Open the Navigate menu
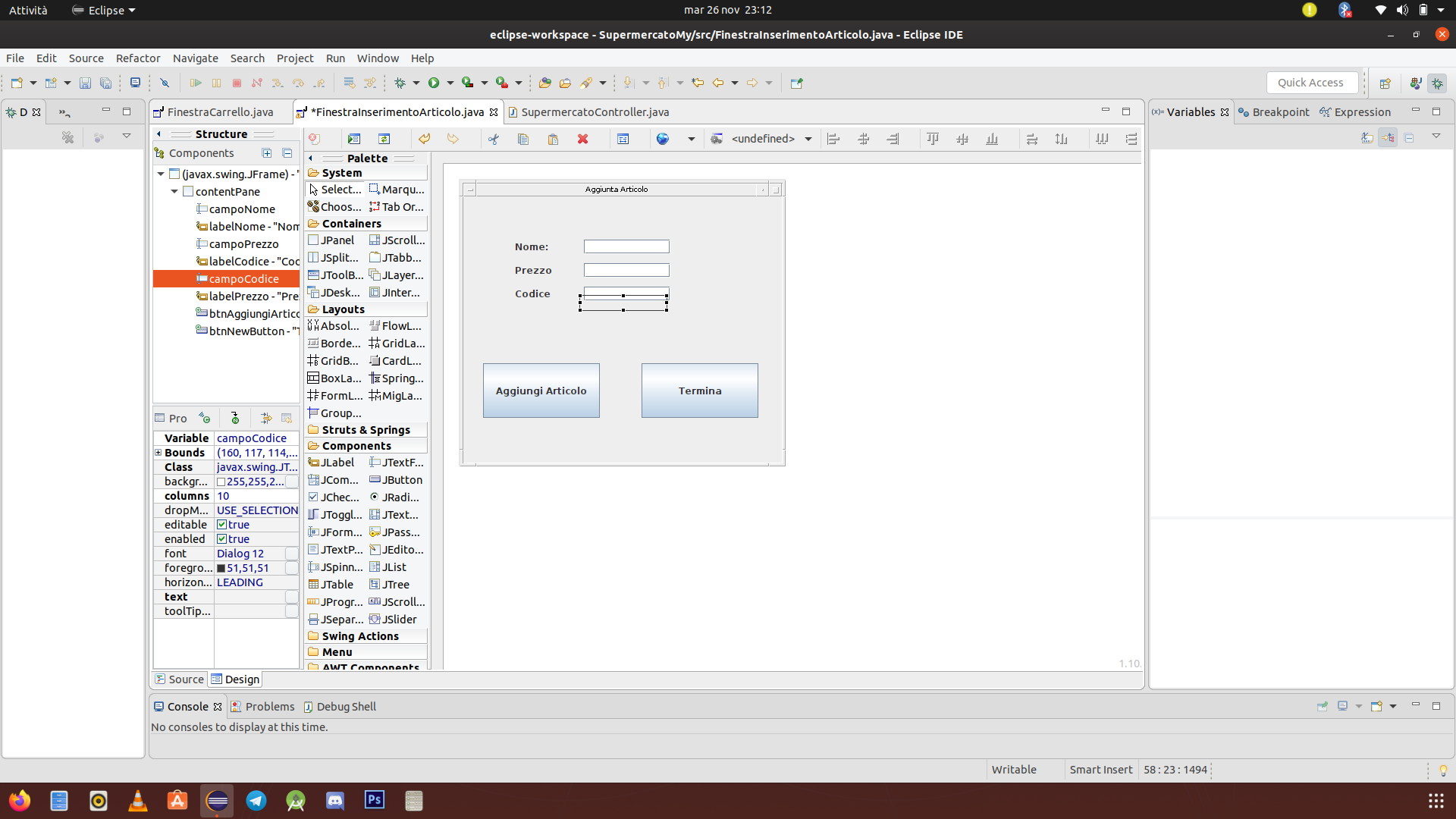The height and width of the screenshot is (819, 1456). 195,58
